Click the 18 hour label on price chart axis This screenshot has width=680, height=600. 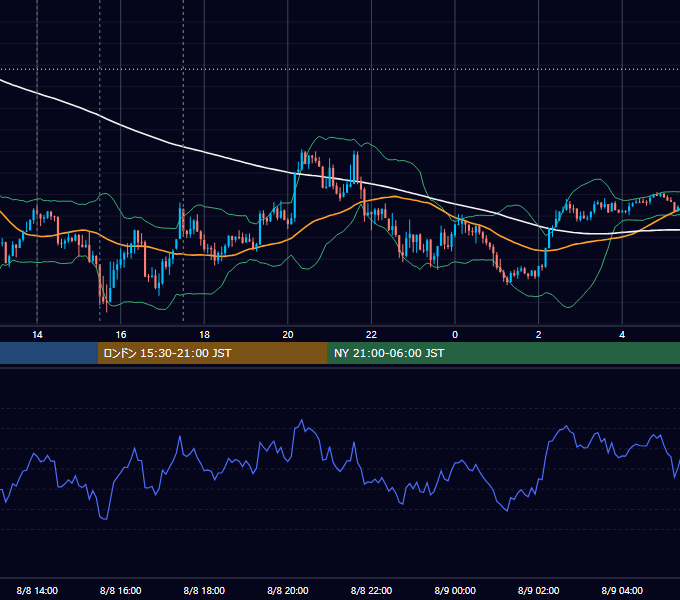pyautogui.click(x=204, y=335)
